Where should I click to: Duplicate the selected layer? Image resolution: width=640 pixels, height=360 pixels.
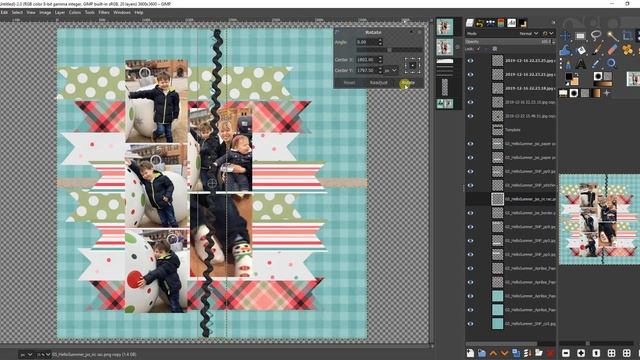tap(516, 353)
